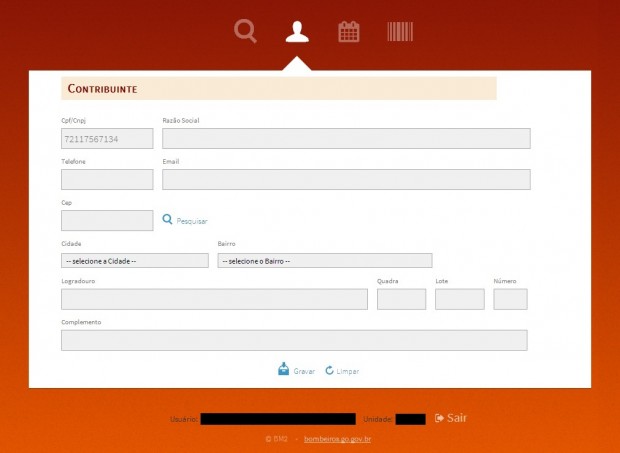620x453 pixels.
Task: Click the Complemento input field
Action: pos(294,340)
